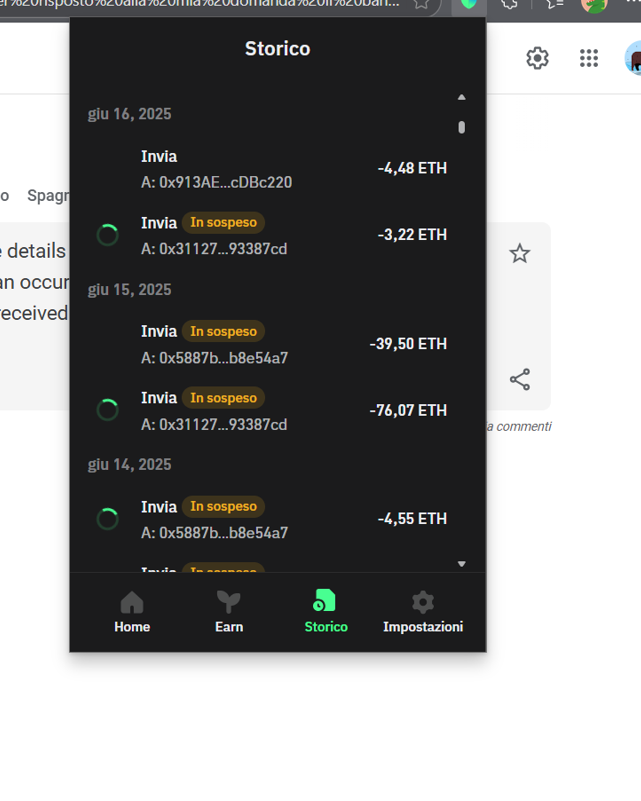Click the share icon
Viewport: 641px width, 801px height.
click(x=519, y=379)
